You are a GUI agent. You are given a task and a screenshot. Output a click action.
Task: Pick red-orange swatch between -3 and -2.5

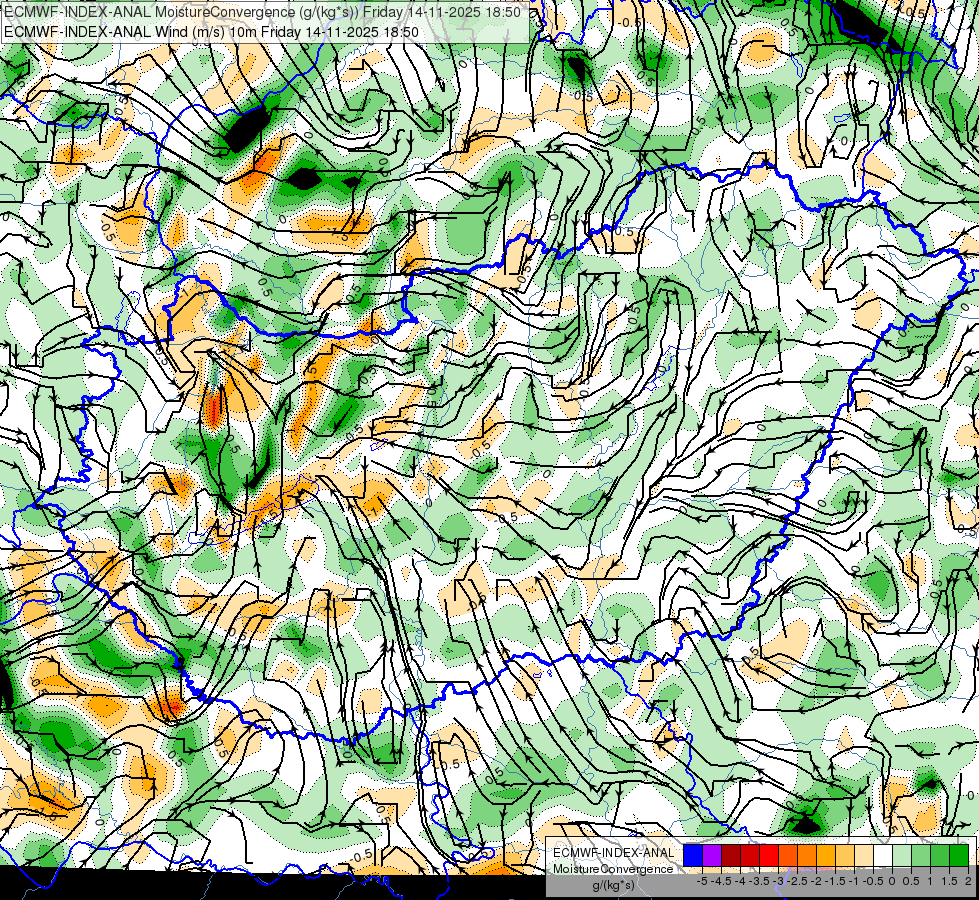pyautogui.click(x=788, y=856)
